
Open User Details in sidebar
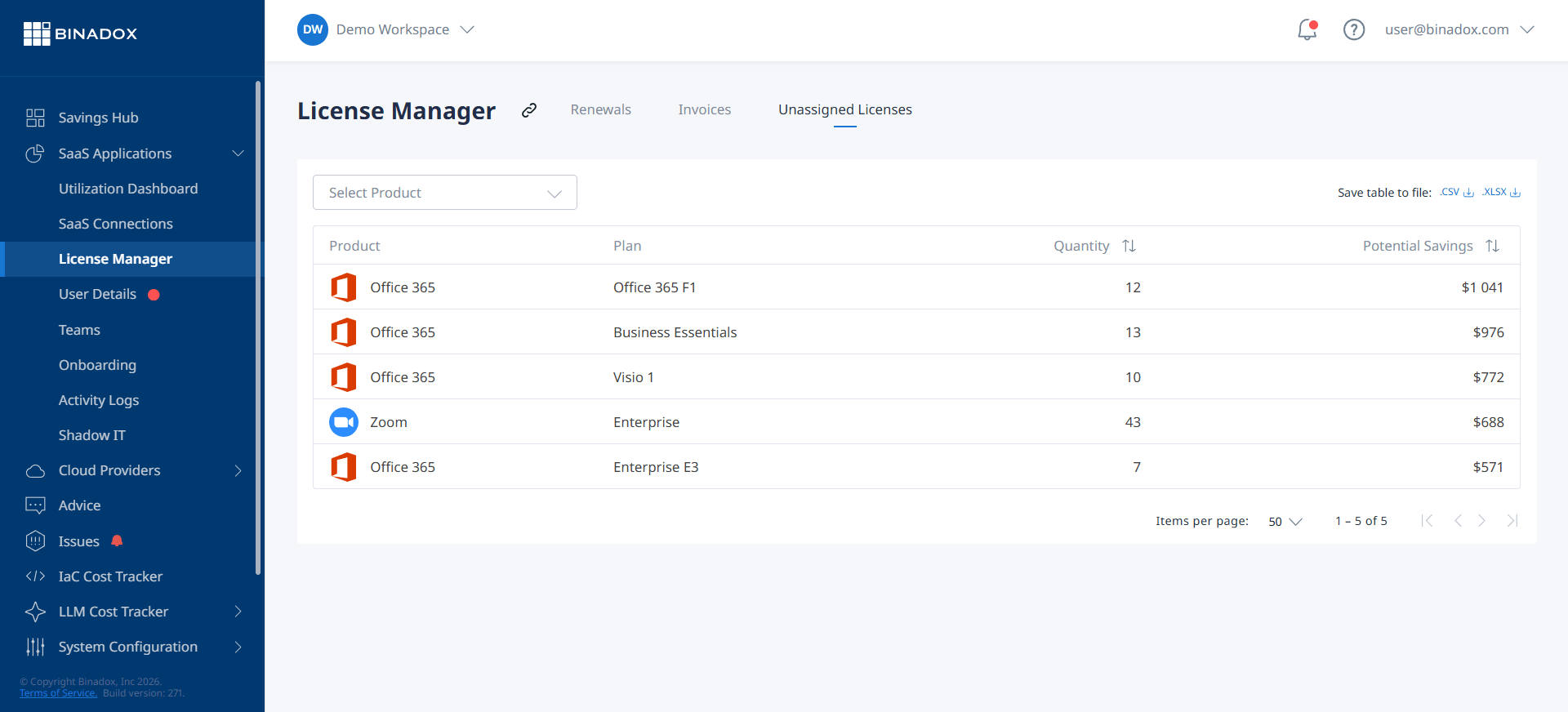[x=98, y=294]
